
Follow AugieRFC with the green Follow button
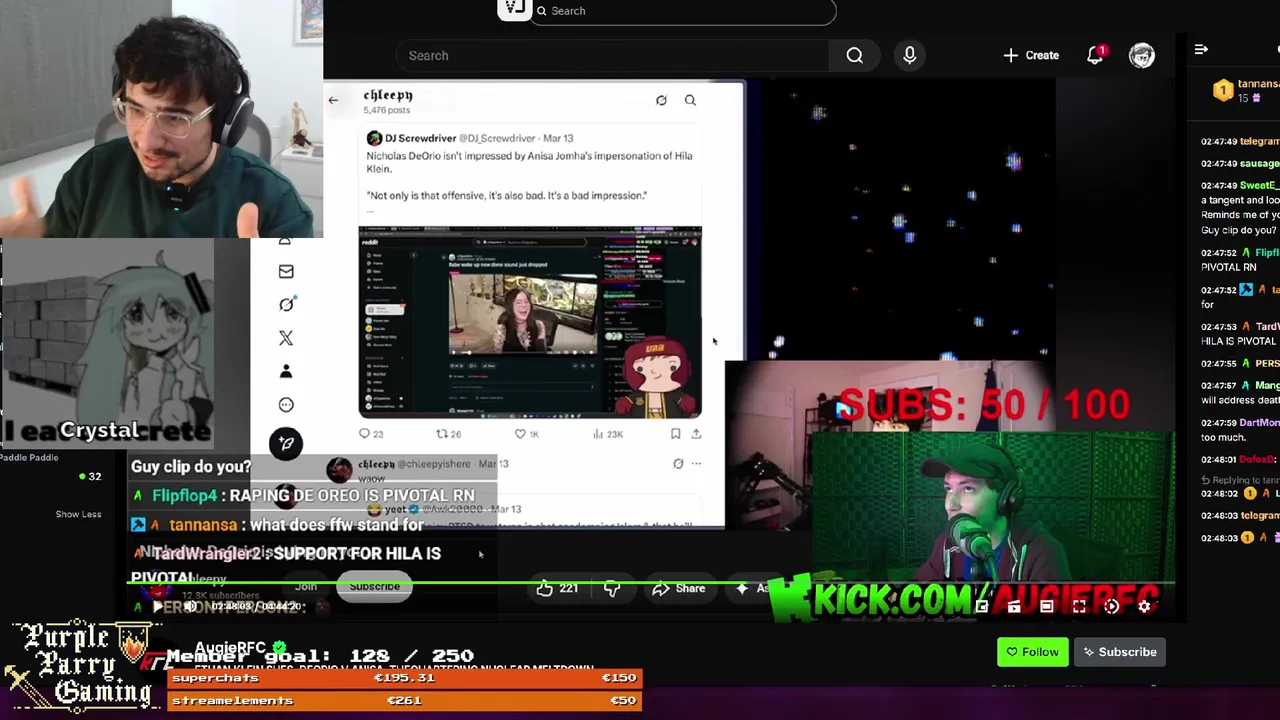pyautogui.click(x=1032, y=652)
